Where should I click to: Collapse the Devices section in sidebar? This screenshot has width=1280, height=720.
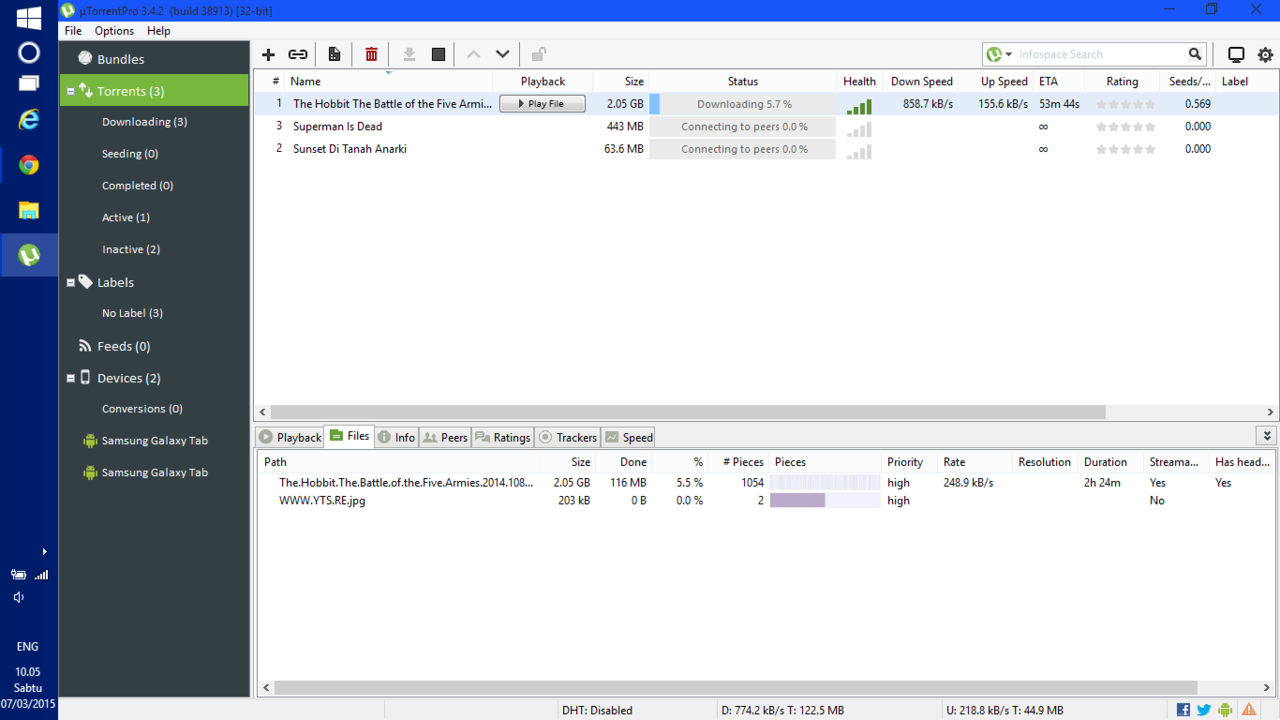tap(71, 379)
